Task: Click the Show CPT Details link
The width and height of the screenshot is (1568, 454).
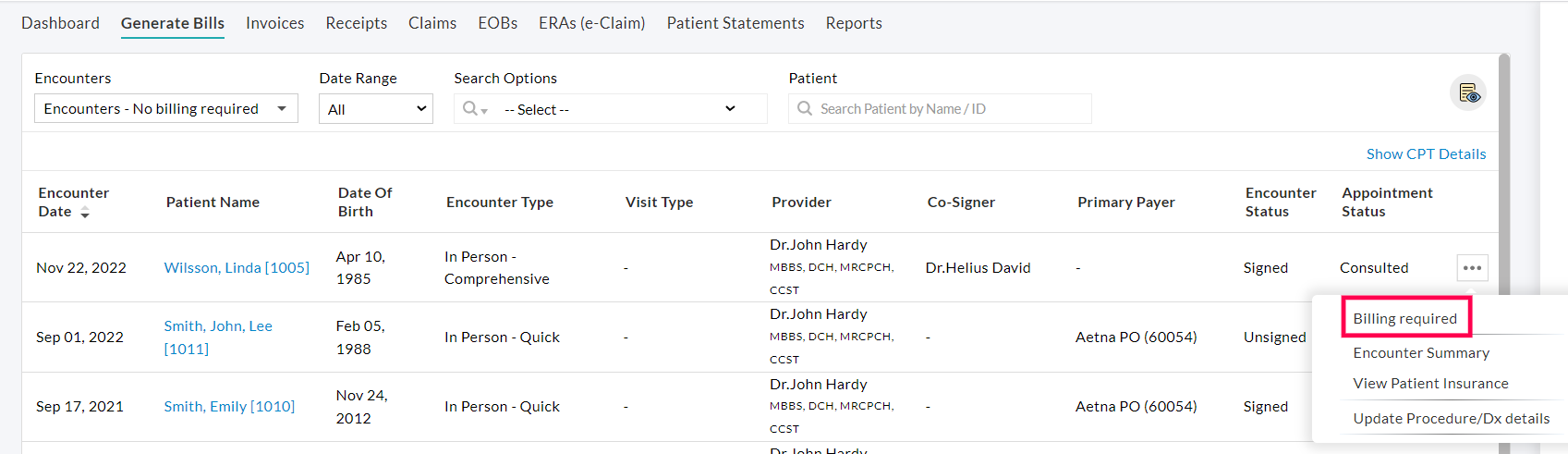Action: [1426, 154]
